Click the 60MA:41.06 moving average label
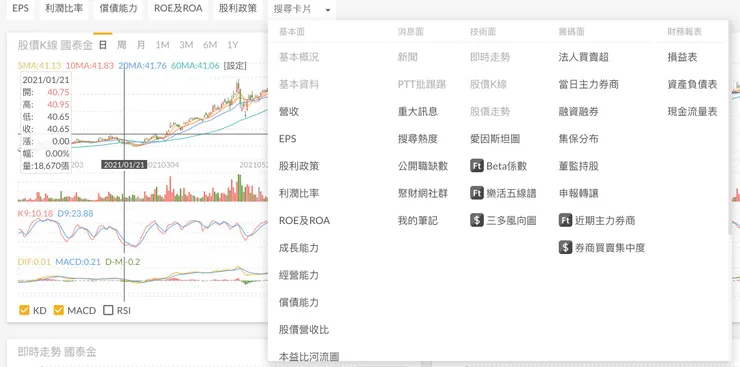 pyautogui.click(x=195, y=66)
